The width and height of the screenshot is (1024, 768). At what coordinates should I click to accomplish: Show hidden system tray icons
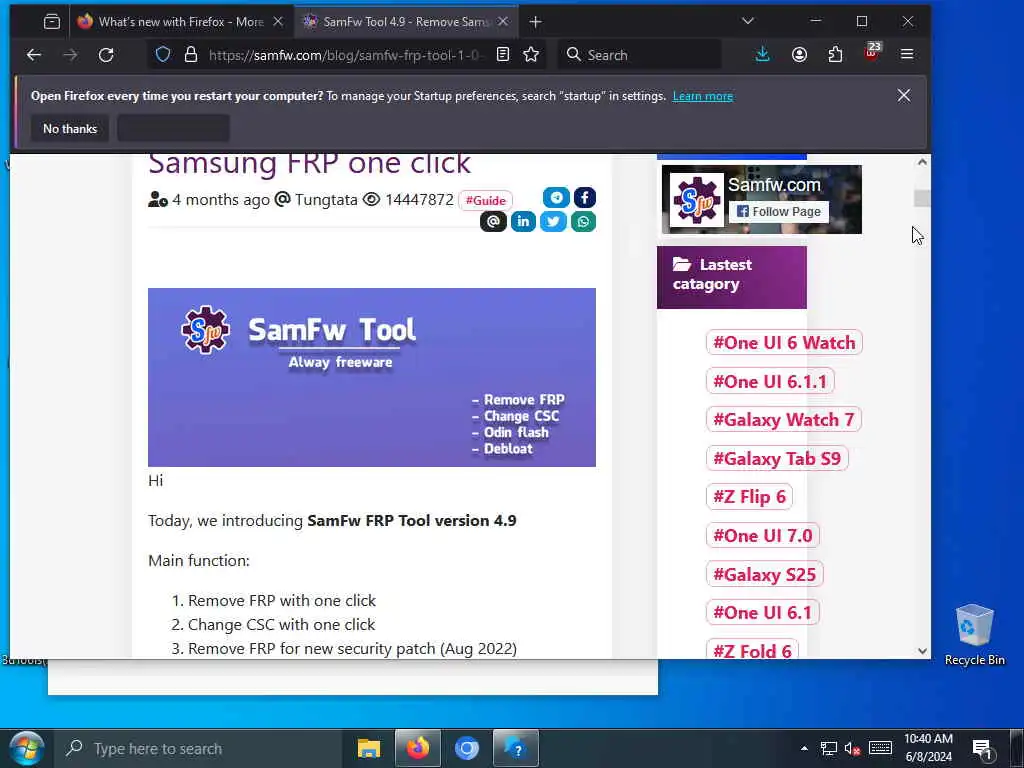coord(805,748)
